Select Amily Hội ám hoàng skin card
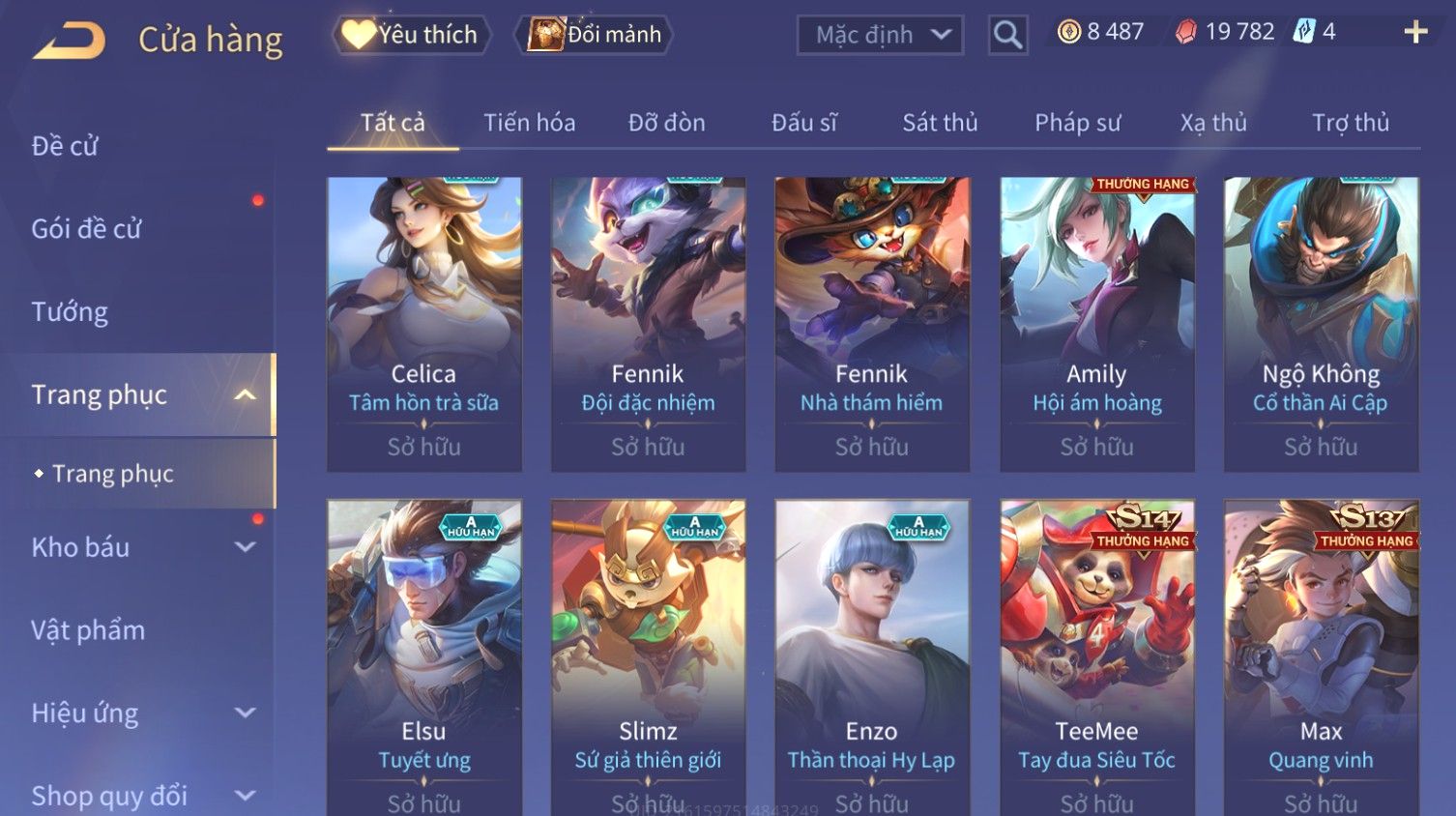This screenshot has width=1456, height=816. tap(1097, 325)
